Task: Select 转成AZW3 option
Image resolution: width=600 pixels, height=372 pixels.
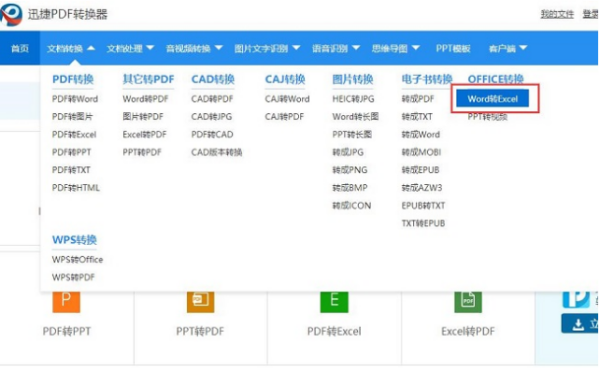Action: point(422,188)
